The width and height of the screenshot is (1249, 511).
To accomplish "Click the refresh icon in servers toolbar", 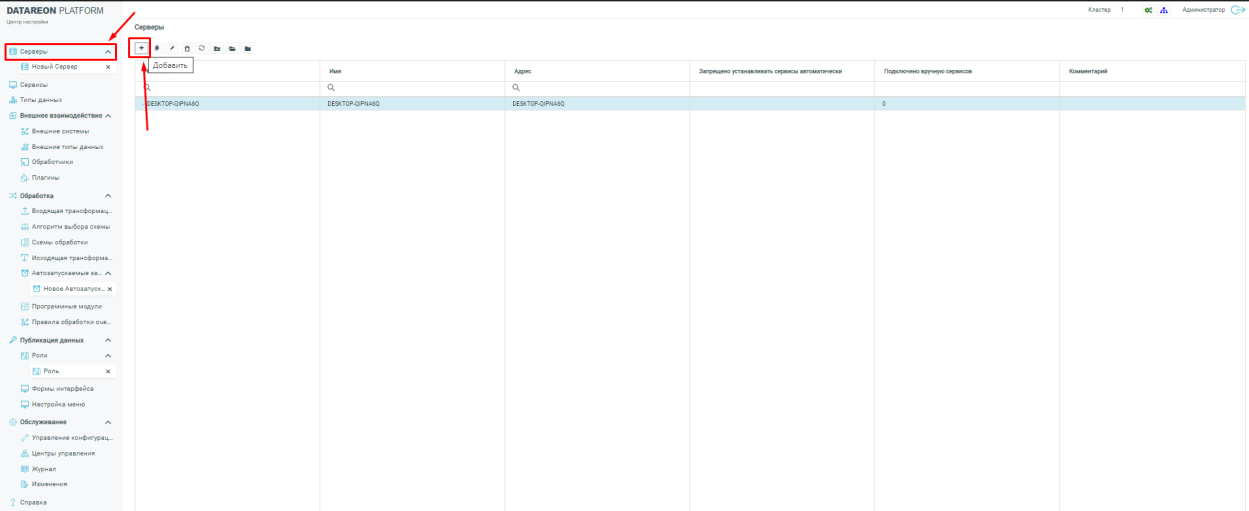I will [x=202, y=48].
